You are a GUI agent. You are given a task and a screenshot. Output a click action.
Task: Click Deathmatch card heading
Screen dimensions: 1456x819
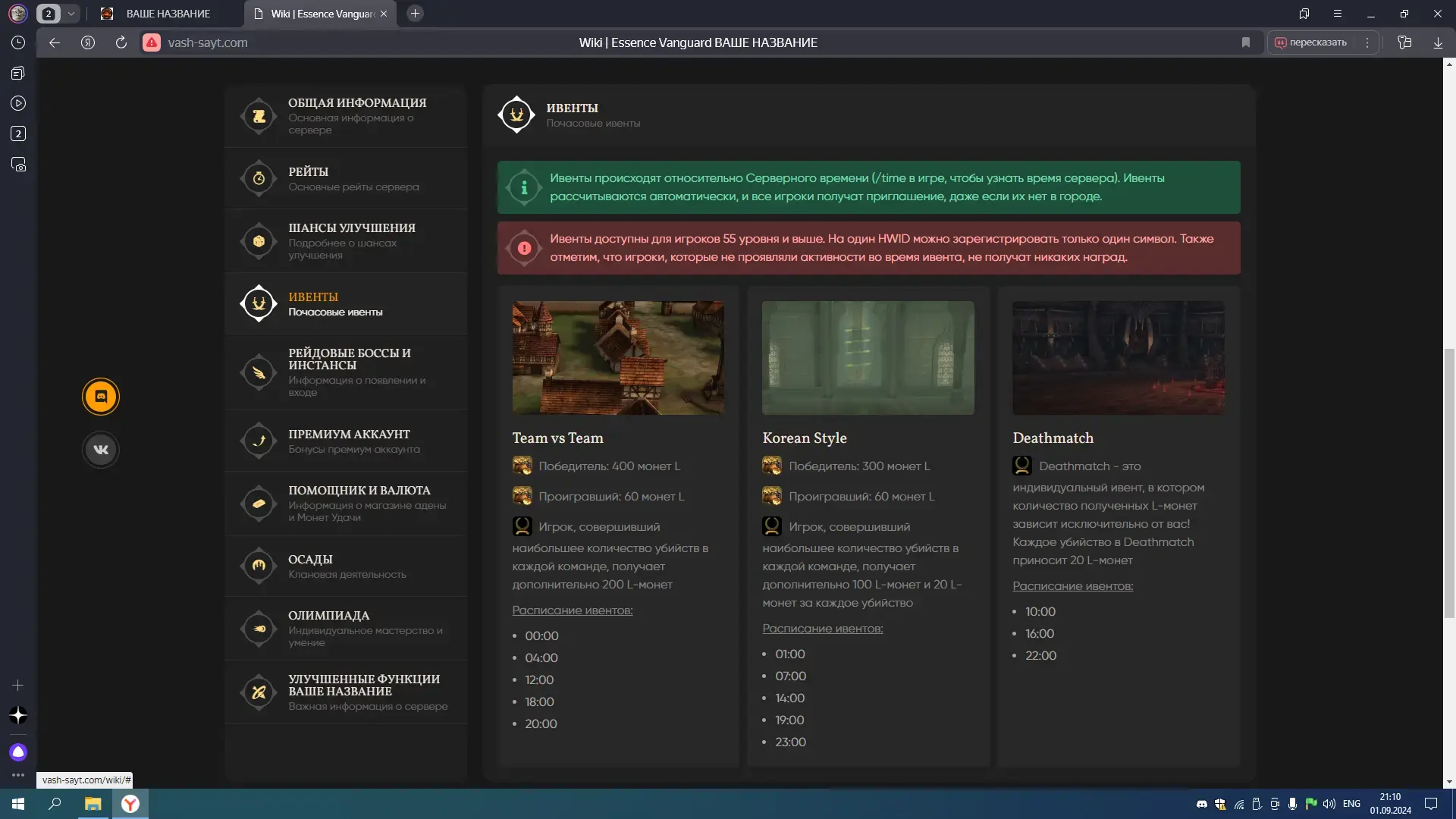(1053, 438)
